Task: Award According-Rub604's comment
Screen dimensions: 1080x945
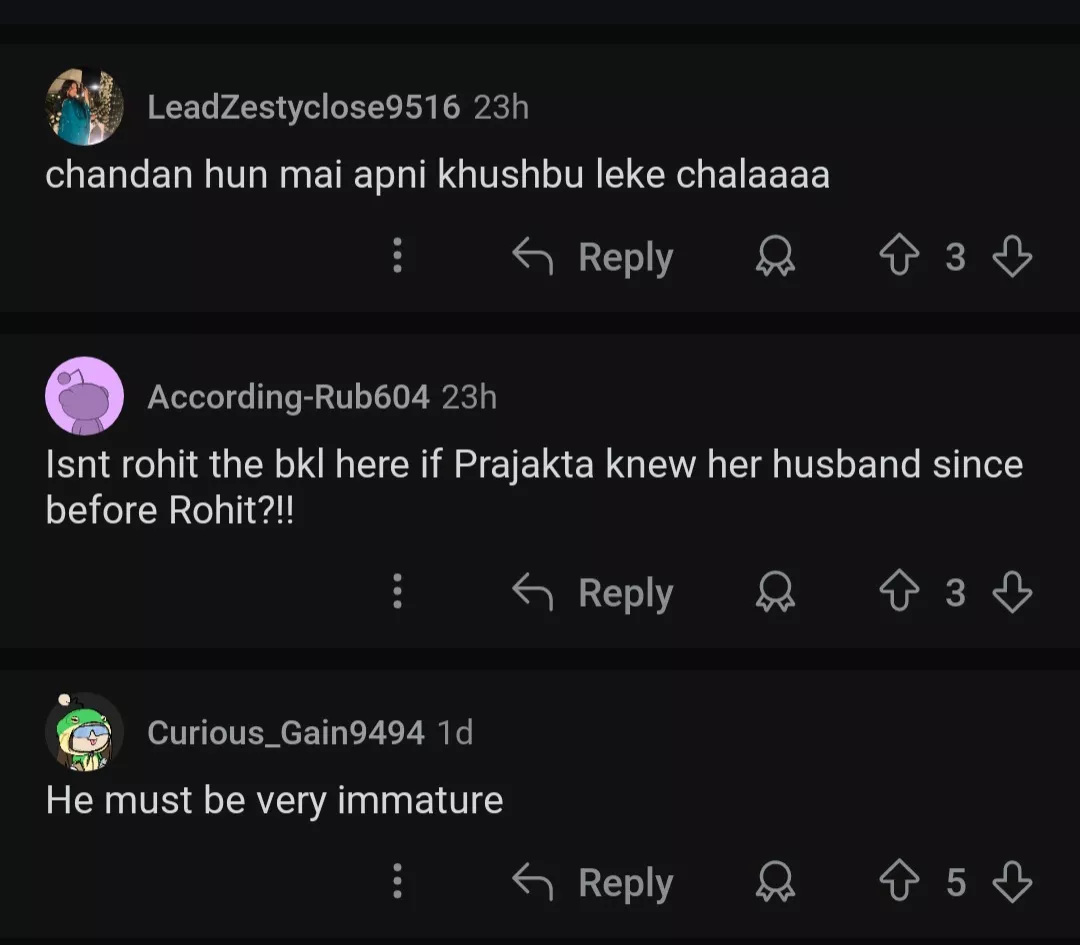Action: pyautogui.click(x=774, y=593)
